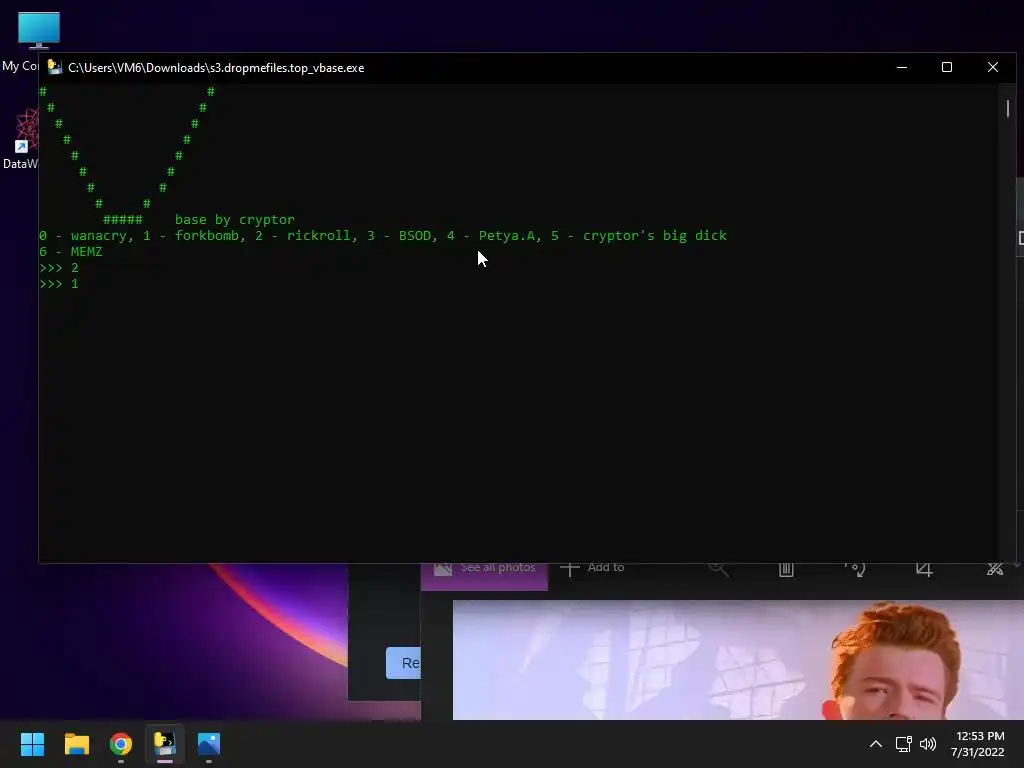Click the 'base by cryptor' text
The height and width of the screenshot is (768, 1024).
234,219
